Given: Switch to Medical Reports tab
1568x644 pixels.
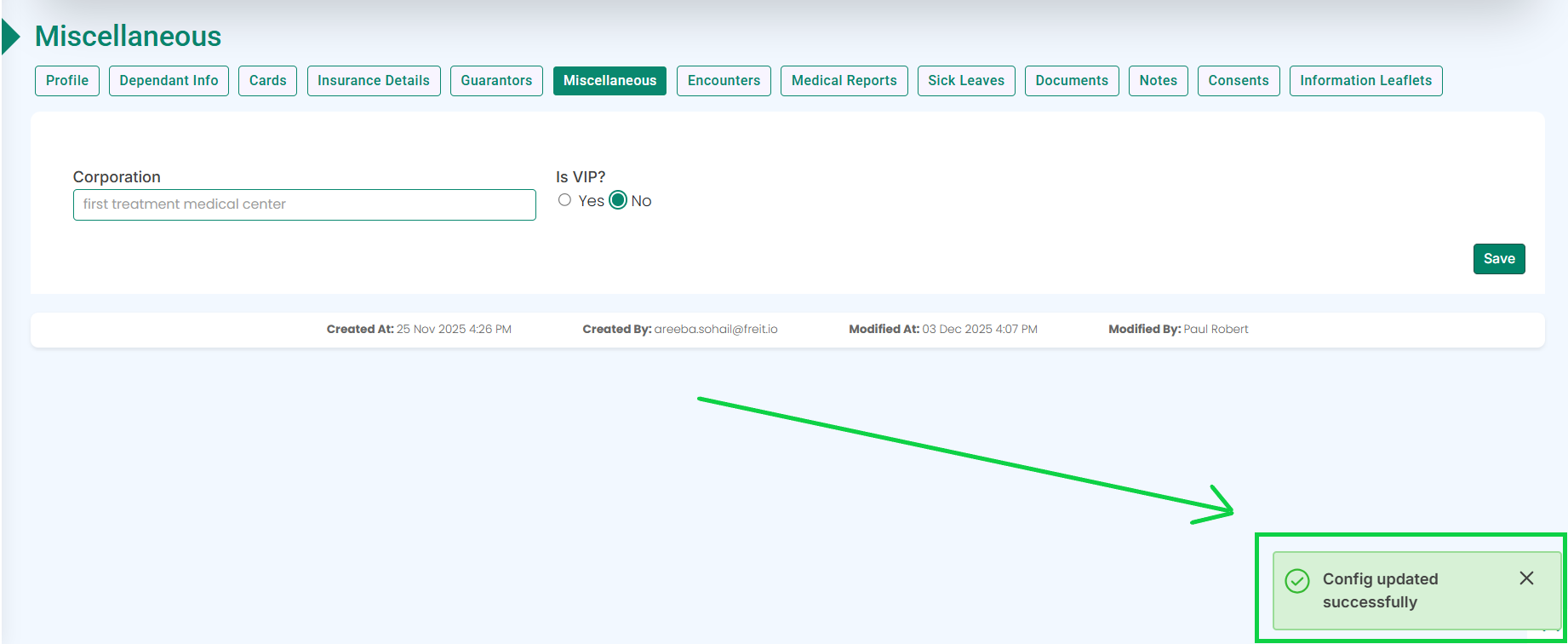Looking at the screenshot, I should click(844, 81).
